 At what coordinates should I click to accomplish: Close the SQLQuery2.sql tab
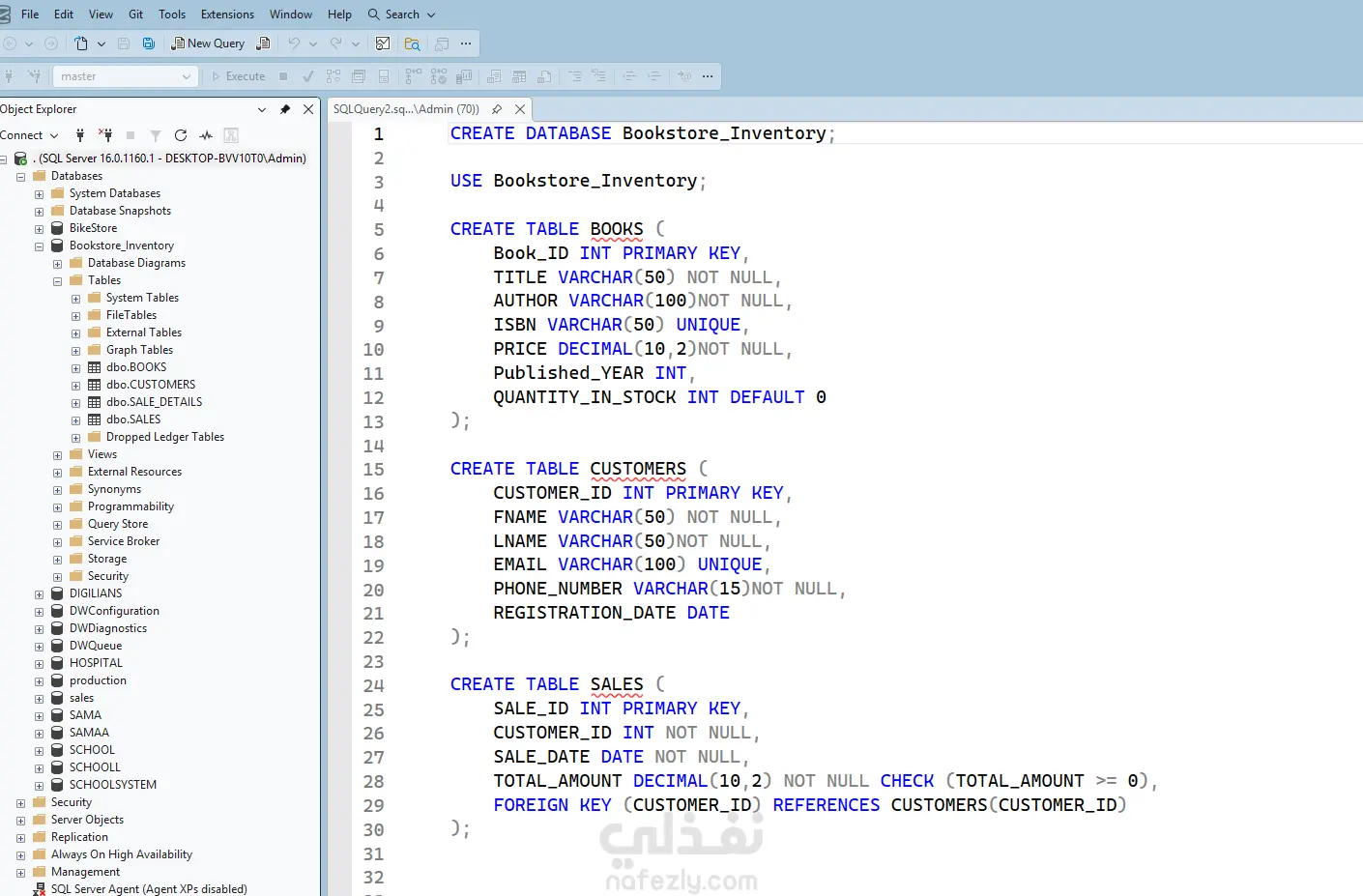pos(520,109)
